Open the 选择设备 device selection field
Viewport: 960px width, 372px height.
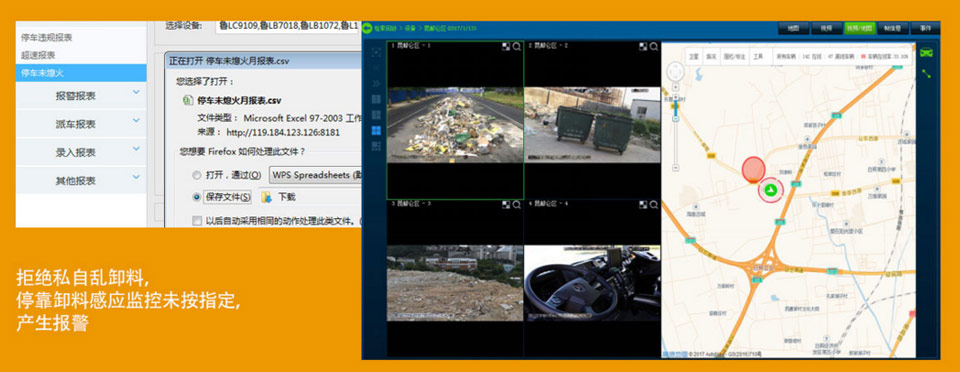click(x=288, y=26)
